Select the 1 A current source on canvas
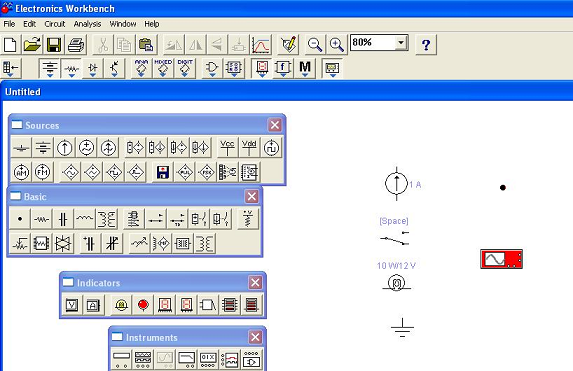The image size is (573, 371). tap(396, 183)
